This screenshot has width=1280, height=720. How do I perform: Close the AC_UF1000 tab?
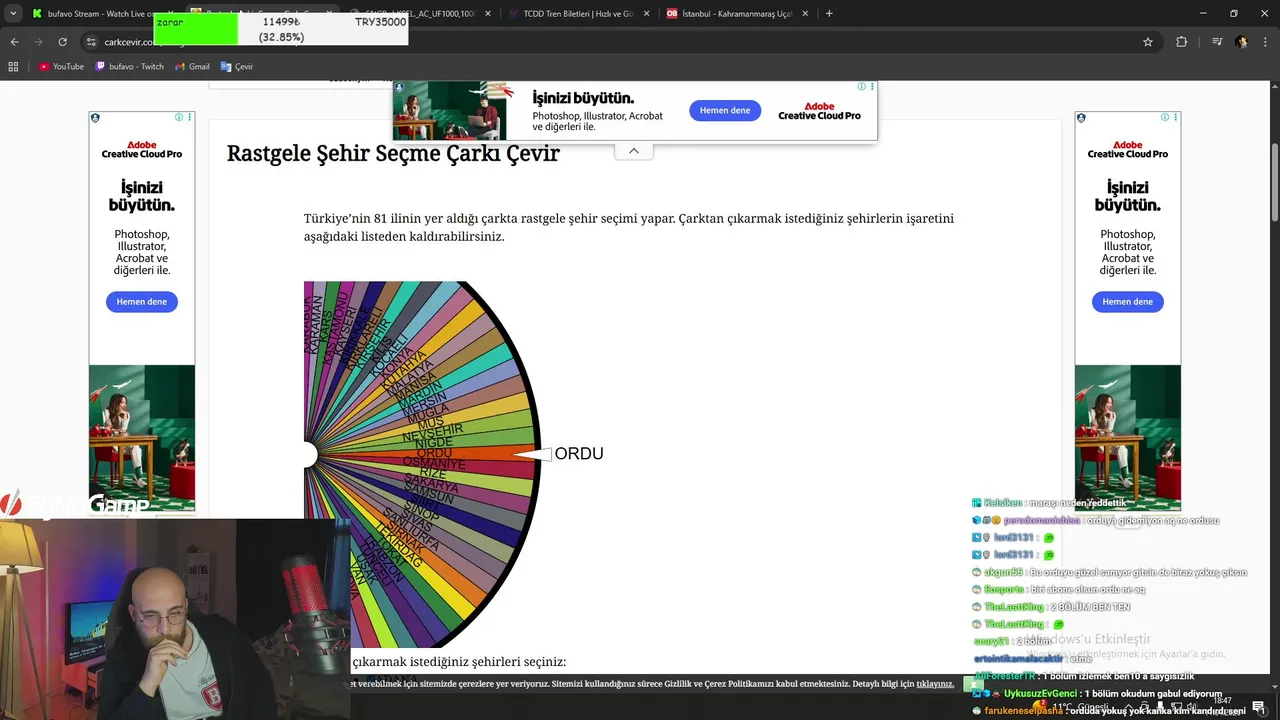(488, 14)
